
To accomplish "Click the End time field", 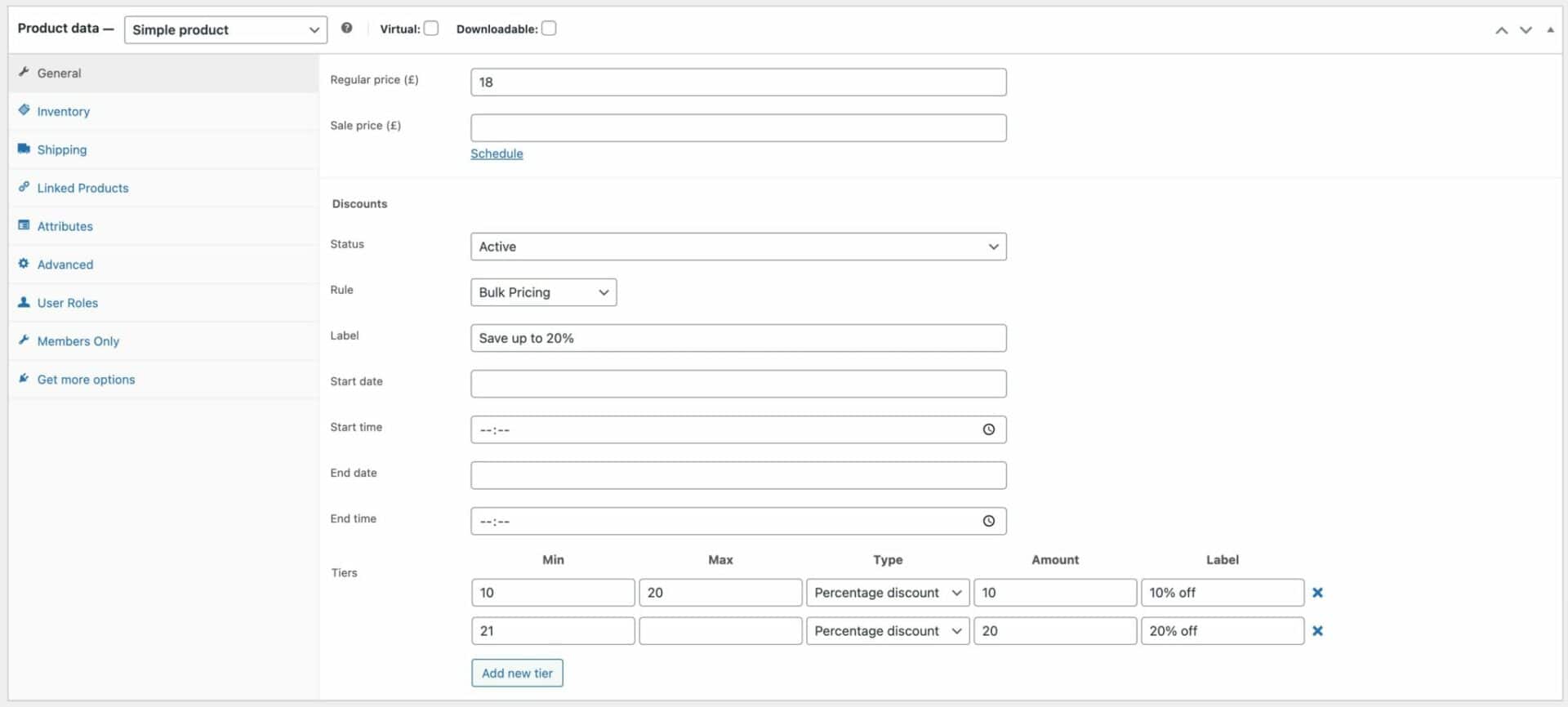I will coord(738,521).
